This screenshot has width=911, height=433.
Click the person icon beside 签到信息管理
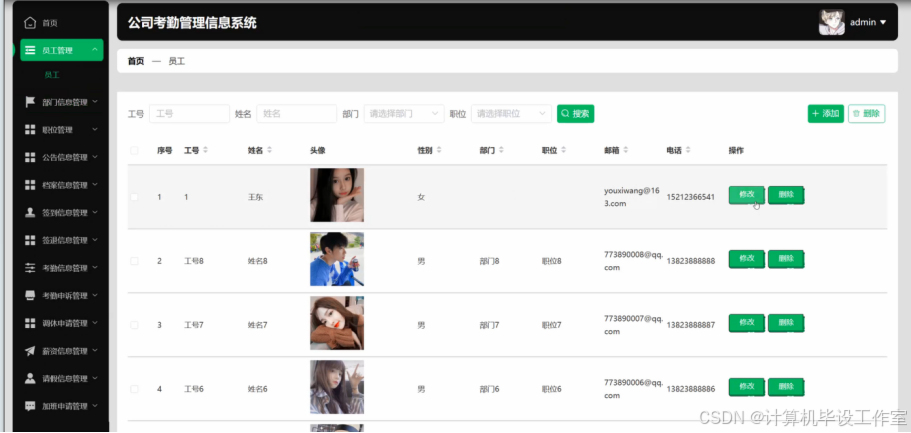30,212
